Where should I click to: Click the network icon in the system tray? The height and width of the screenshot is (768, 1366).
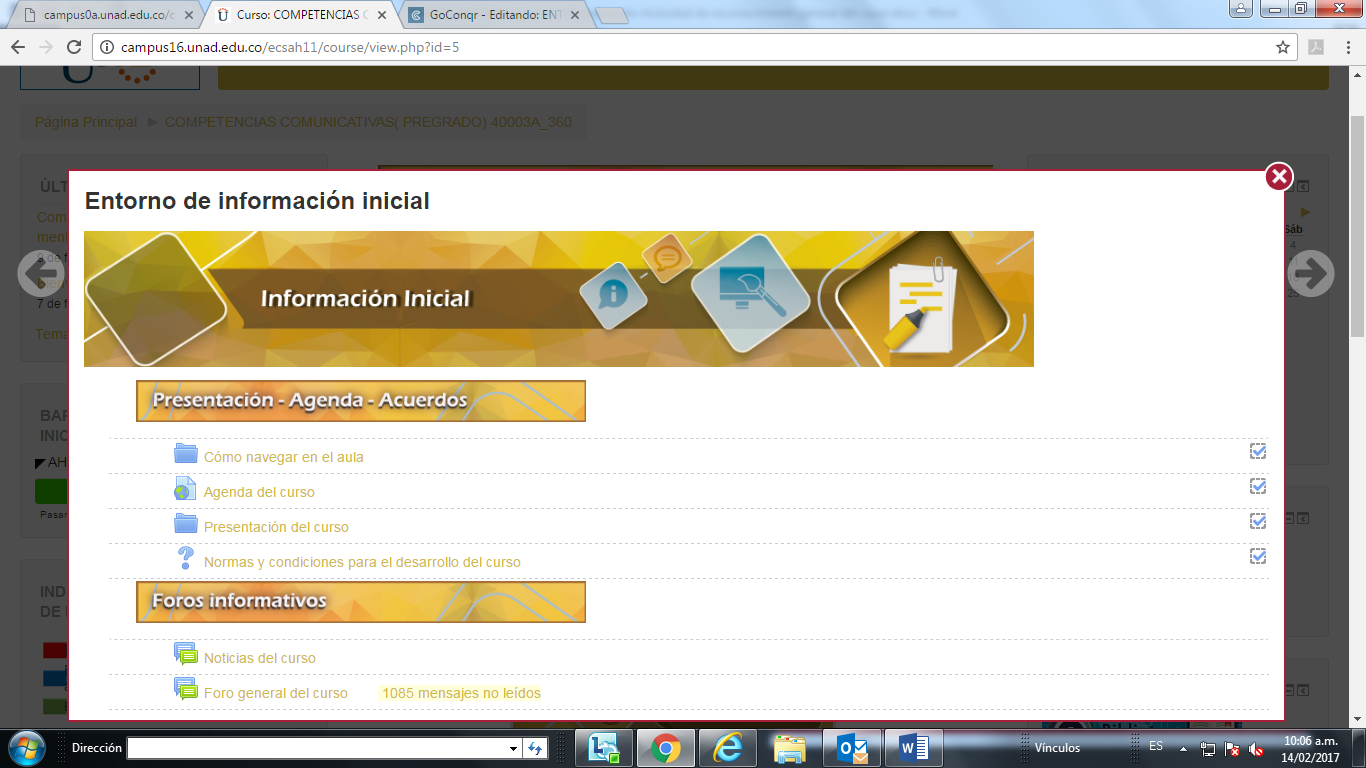[x=1208, y=749]
